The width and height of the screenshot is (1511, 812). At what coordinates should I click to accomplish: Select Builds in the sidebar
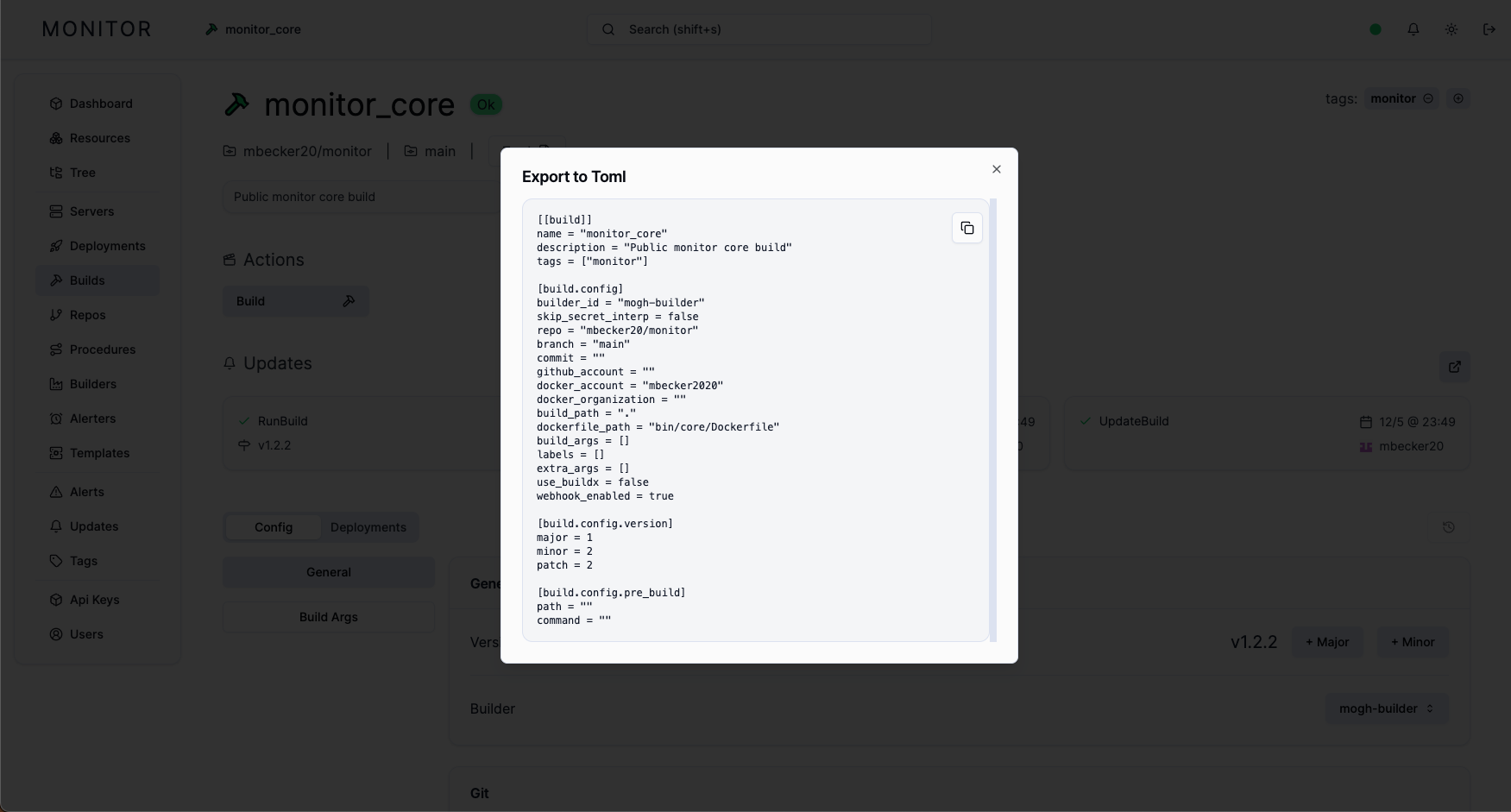click(x=98, y=280)
